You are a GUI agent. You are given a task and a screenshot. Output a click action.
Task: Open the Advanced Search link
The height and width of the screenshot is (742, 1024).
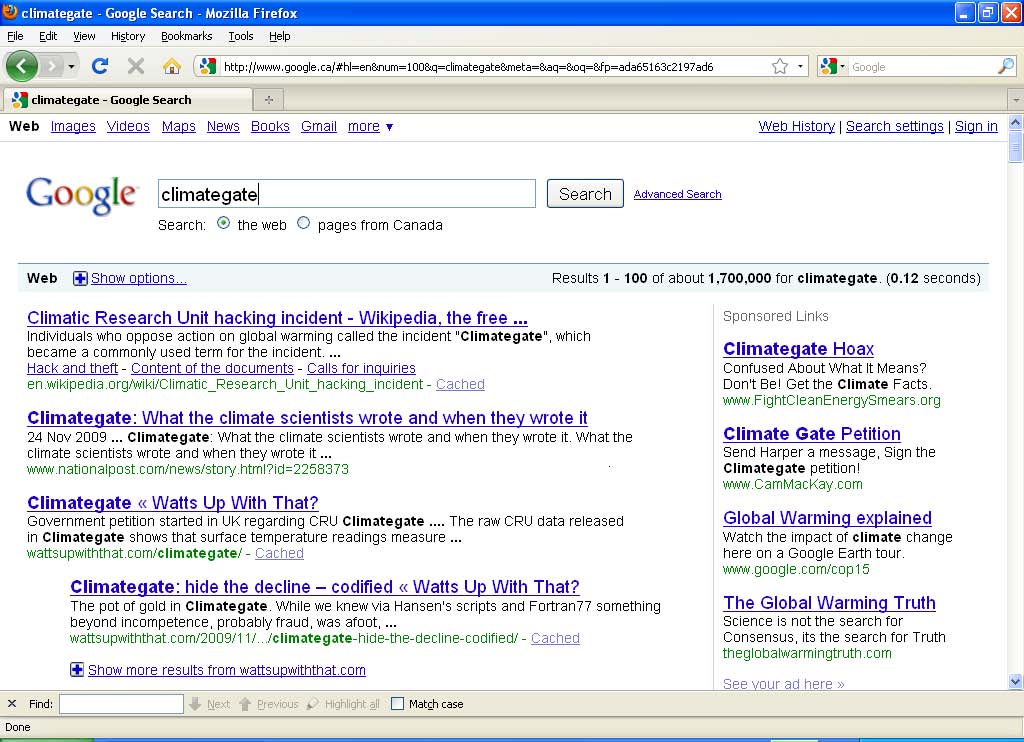[x=677, y=194]
